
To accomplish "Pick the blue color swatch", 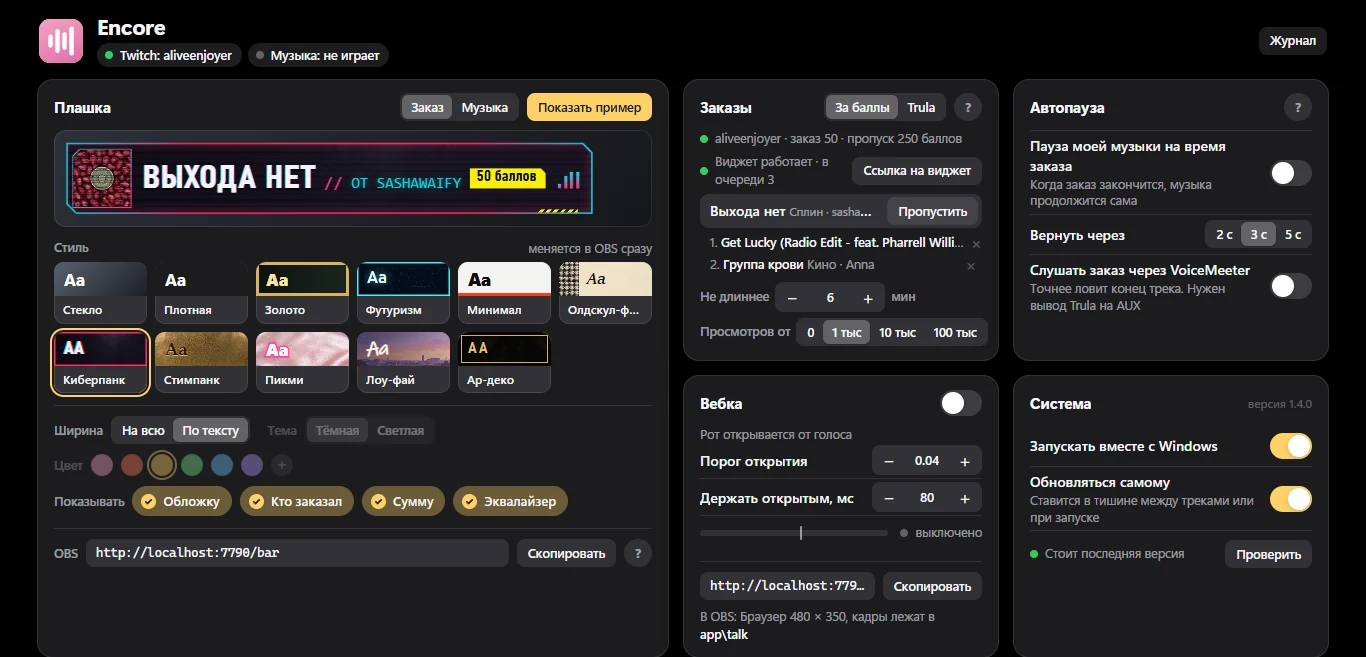I will click(222, 465).
